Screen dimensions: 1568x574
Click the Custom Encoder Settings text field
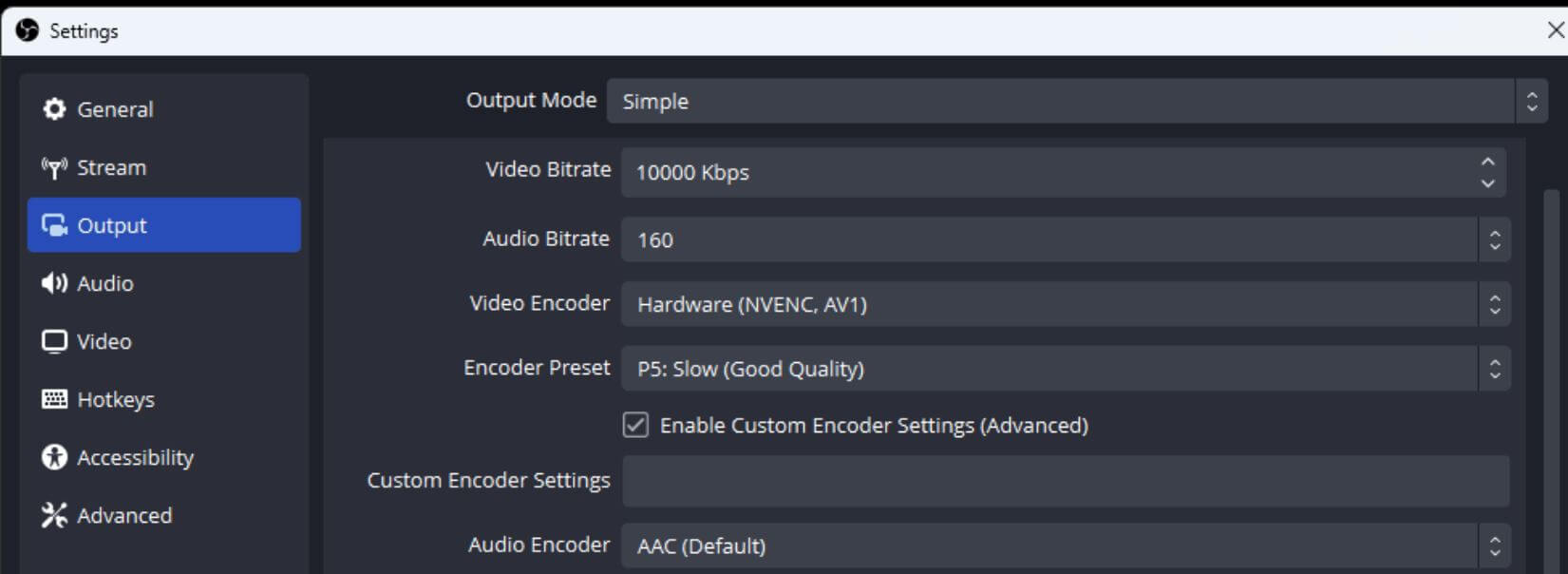coord(1065,481)
